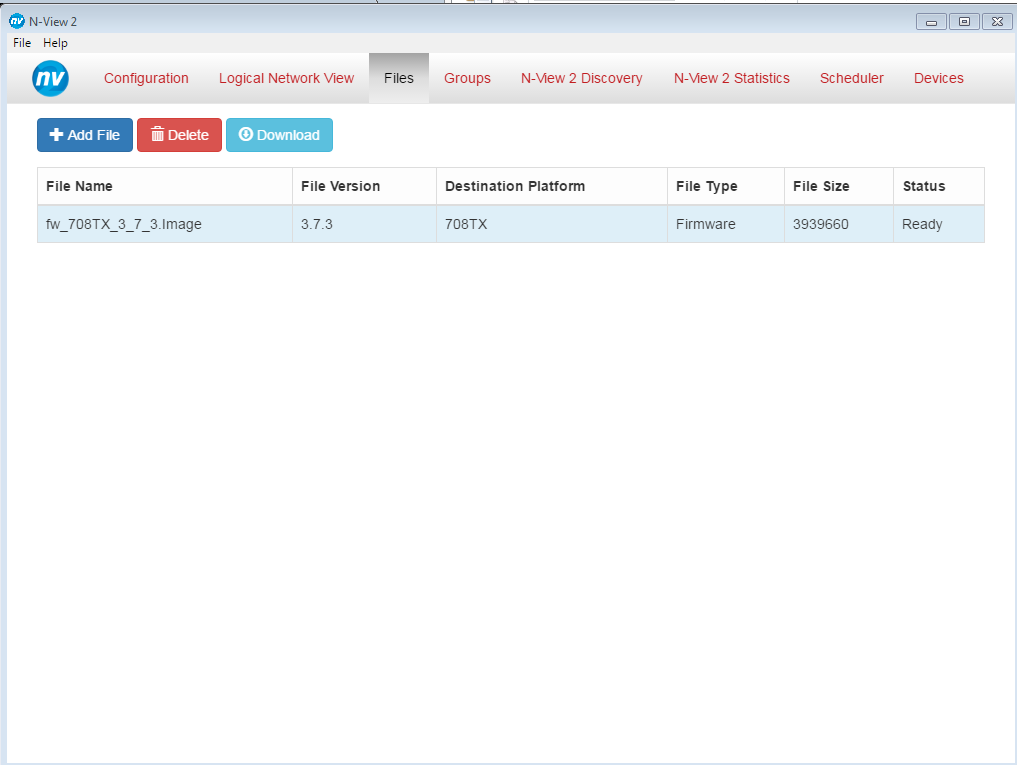Select the Files tab

pyautogui.click(x=399, y=78)
